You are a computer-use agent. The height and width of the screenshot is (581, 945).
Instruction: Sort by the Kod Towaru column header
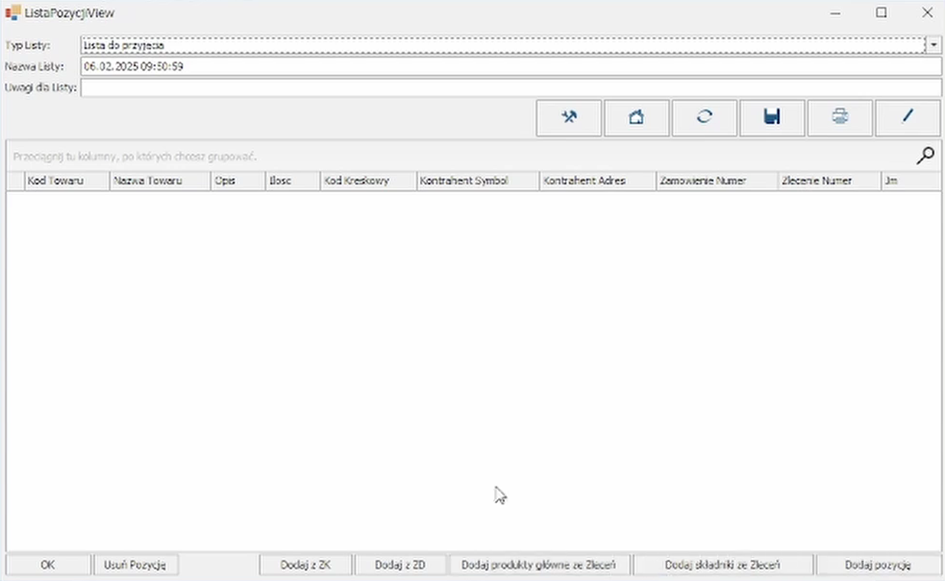[66, 181]
